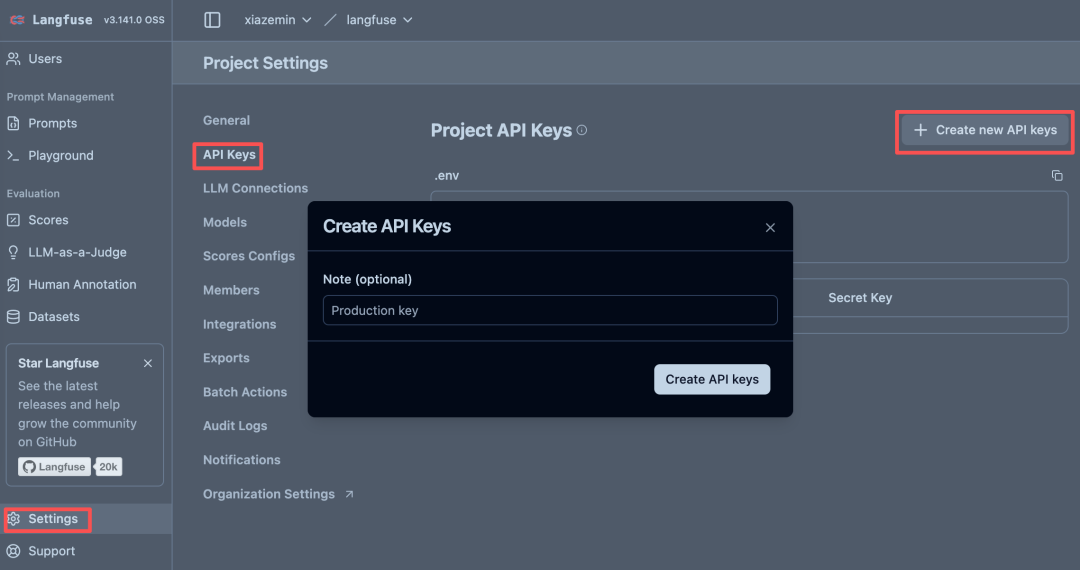Go to Users in sidebar
This screenshot has width=1080, height=570.
[45, 59]
